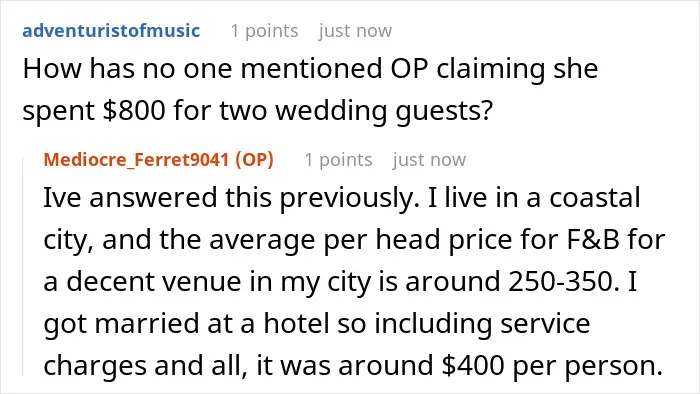Click the word 'wedding' in the top comment

point(331,111)
